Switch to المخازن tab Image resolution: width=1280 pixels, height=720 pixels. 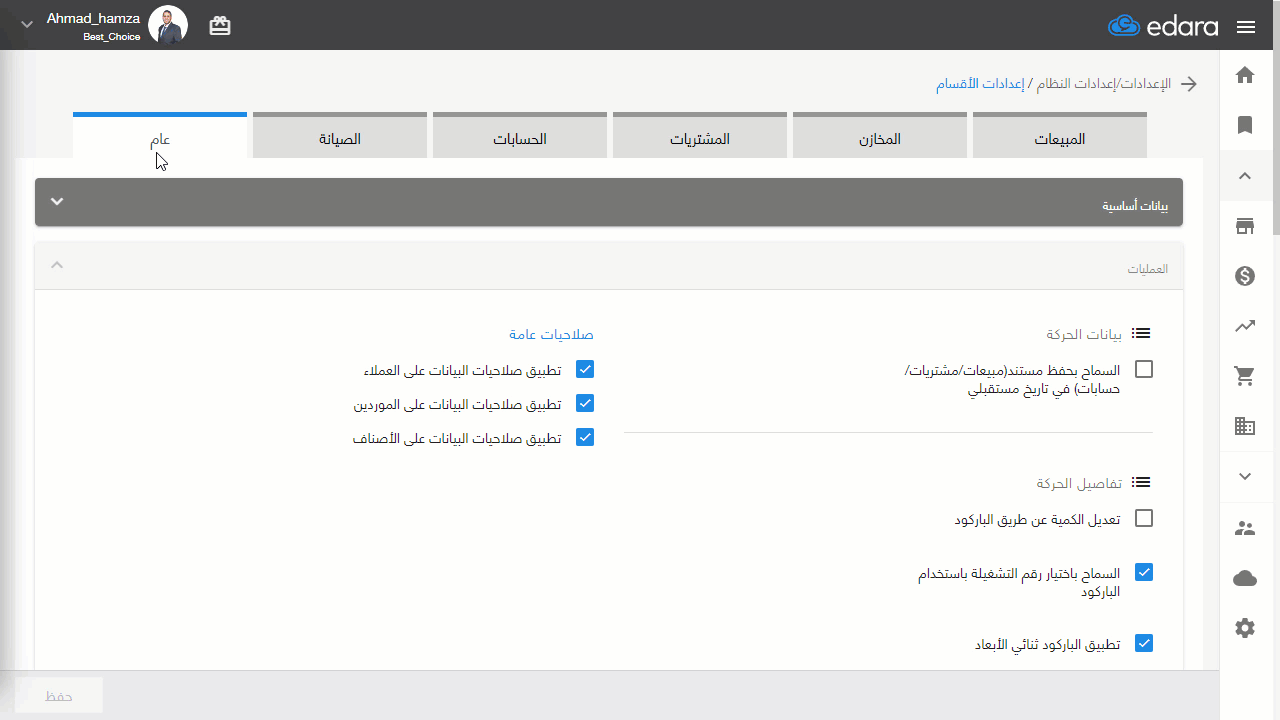click(x=880, y=137)
